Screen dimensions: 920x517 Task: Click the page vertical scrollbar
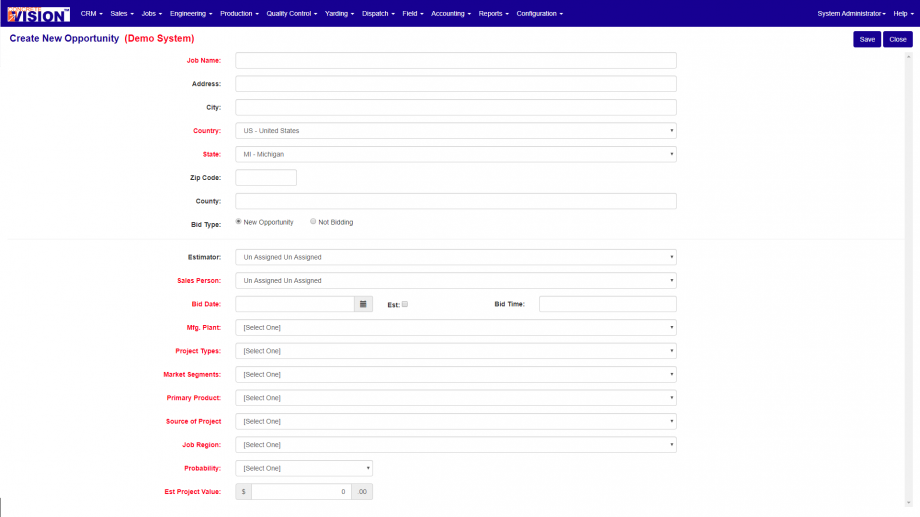point(908,279)
